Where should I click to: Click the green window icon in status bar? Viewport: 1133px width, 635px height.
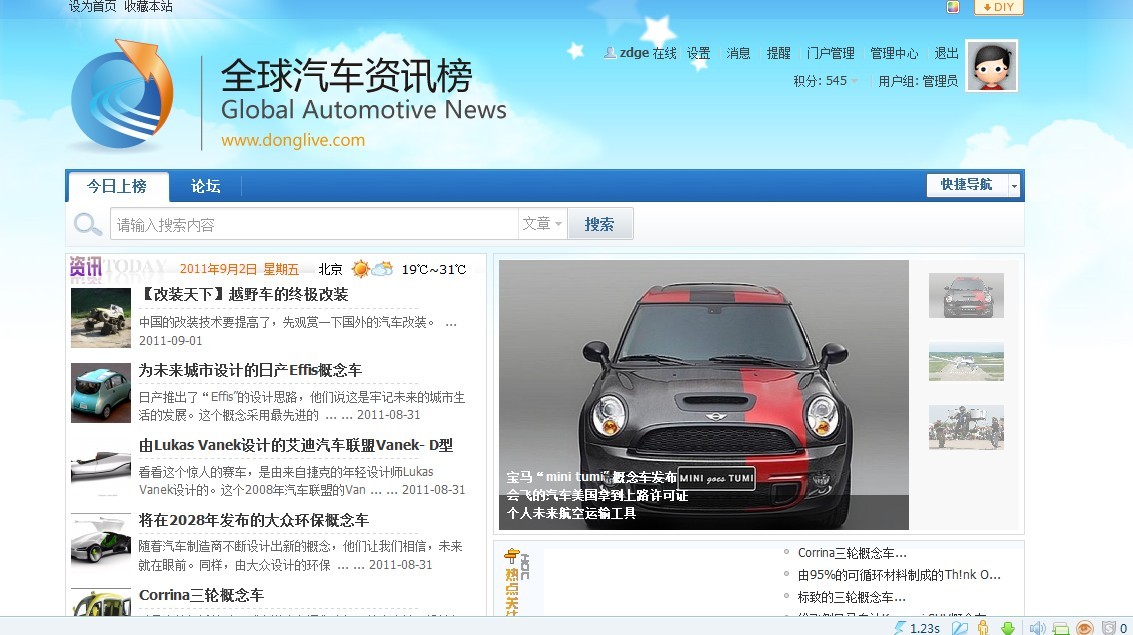click(x=1061, y=628)
